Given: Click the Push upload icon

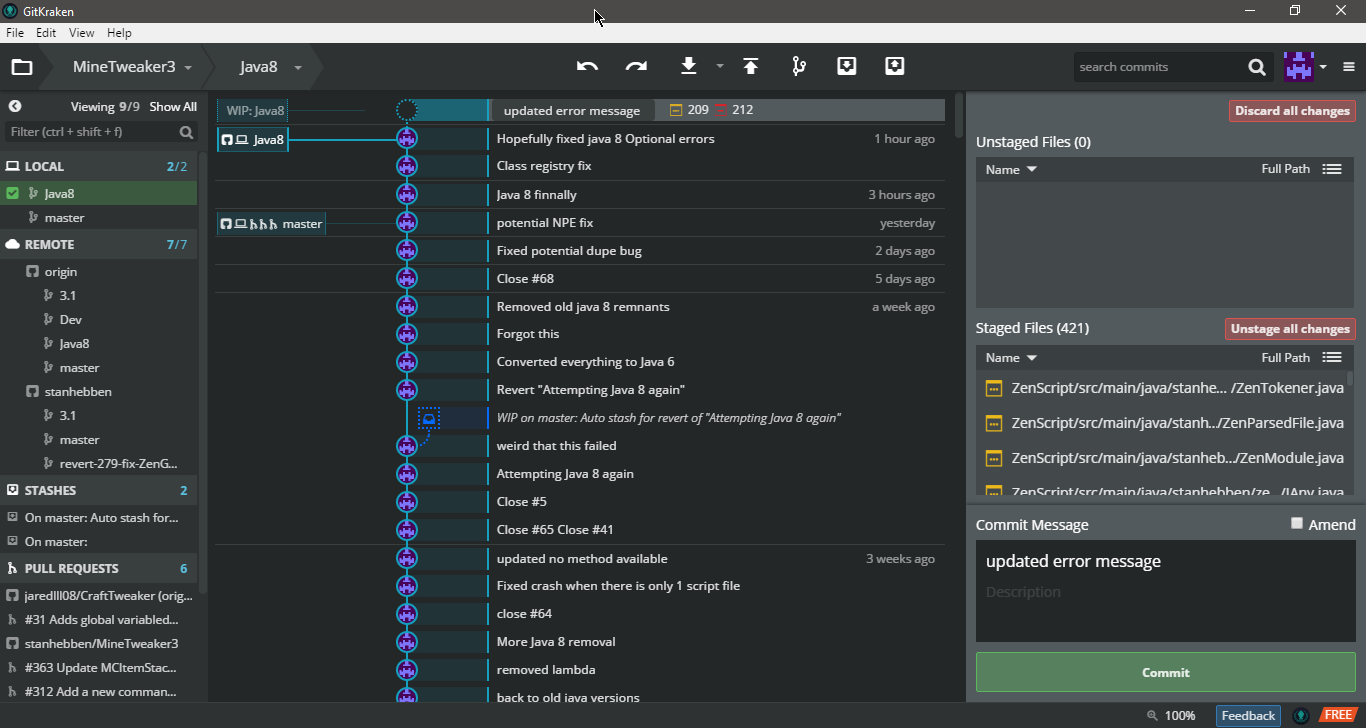Looking at the screenshot, I should click(750, 67).
